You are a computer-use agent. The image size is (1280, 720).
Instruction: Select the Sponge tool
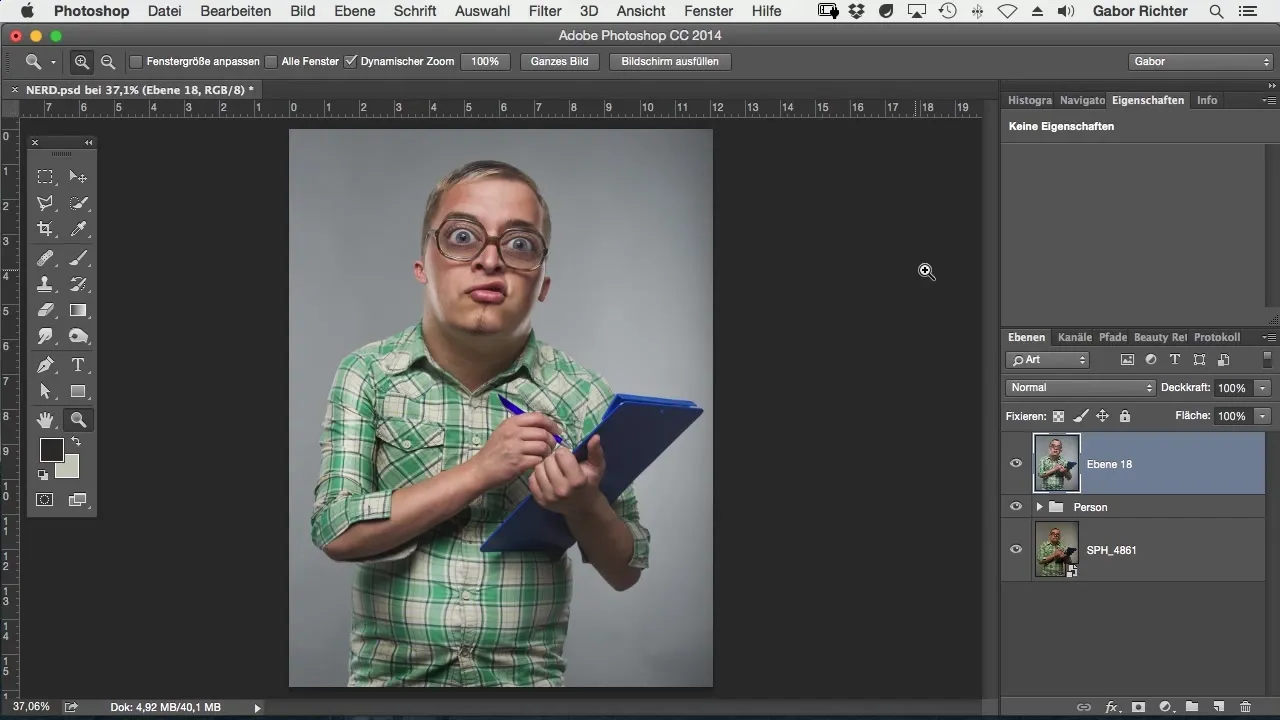(78, 337)
